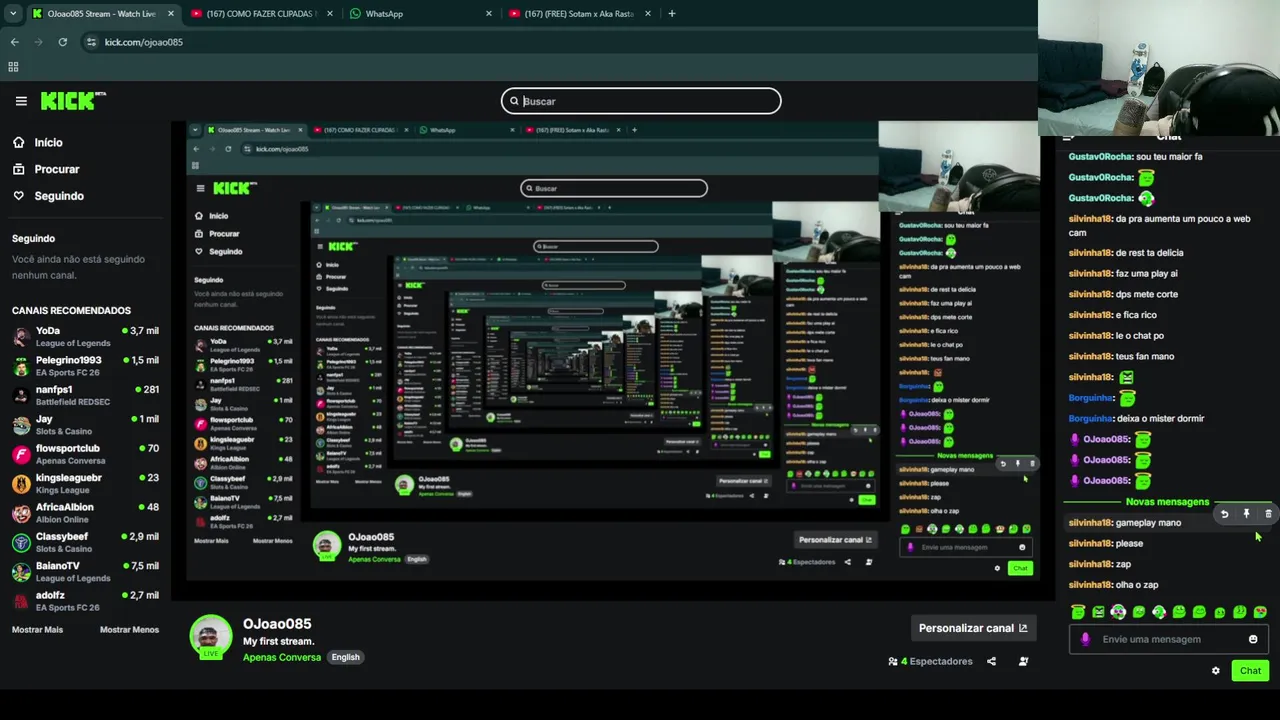Go to Início in the sidebar
1280x720 pixels.
(x=48, y=142)
